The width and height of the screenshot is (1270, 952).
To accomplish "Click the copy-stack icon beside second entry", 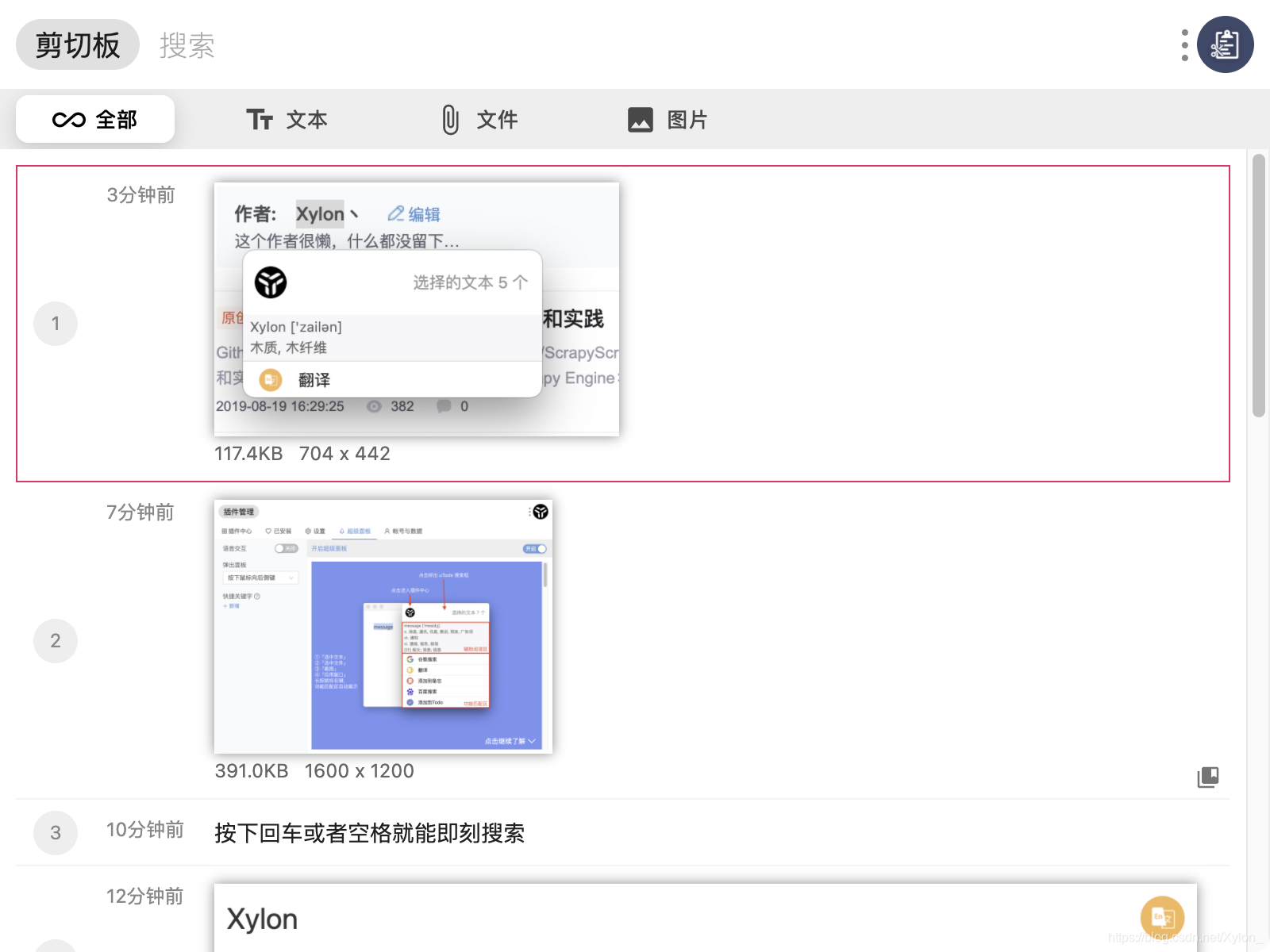I will coord(1208,777).
